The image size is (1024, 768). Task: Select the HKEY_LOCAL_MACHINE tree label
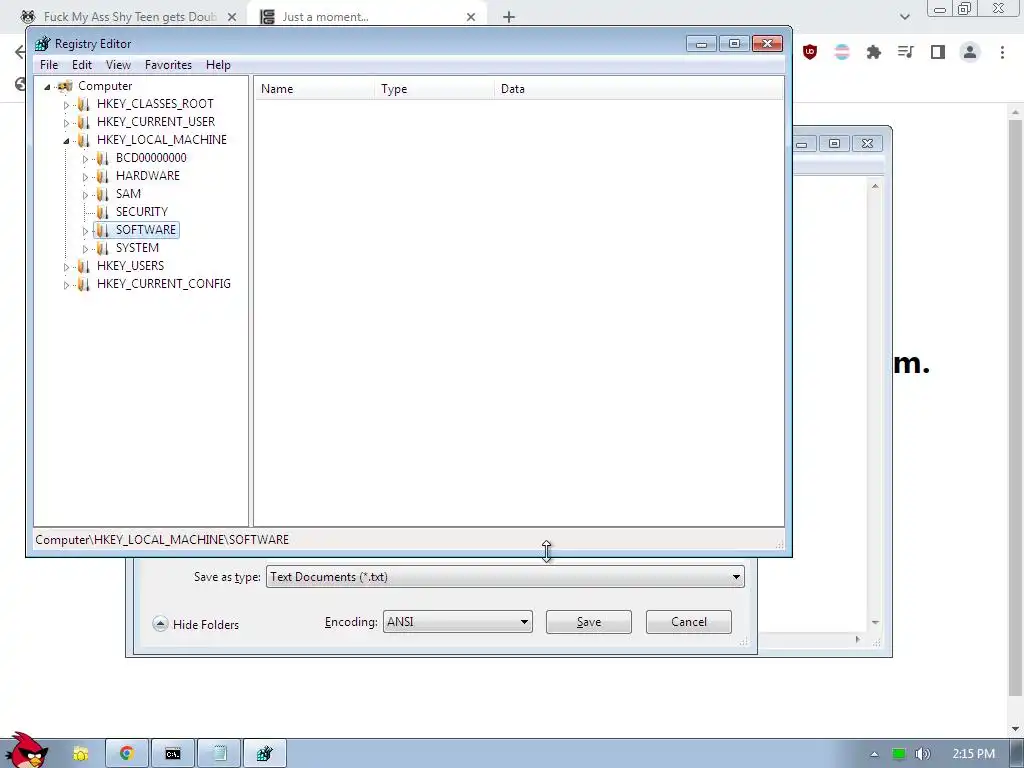coord(162,140)
